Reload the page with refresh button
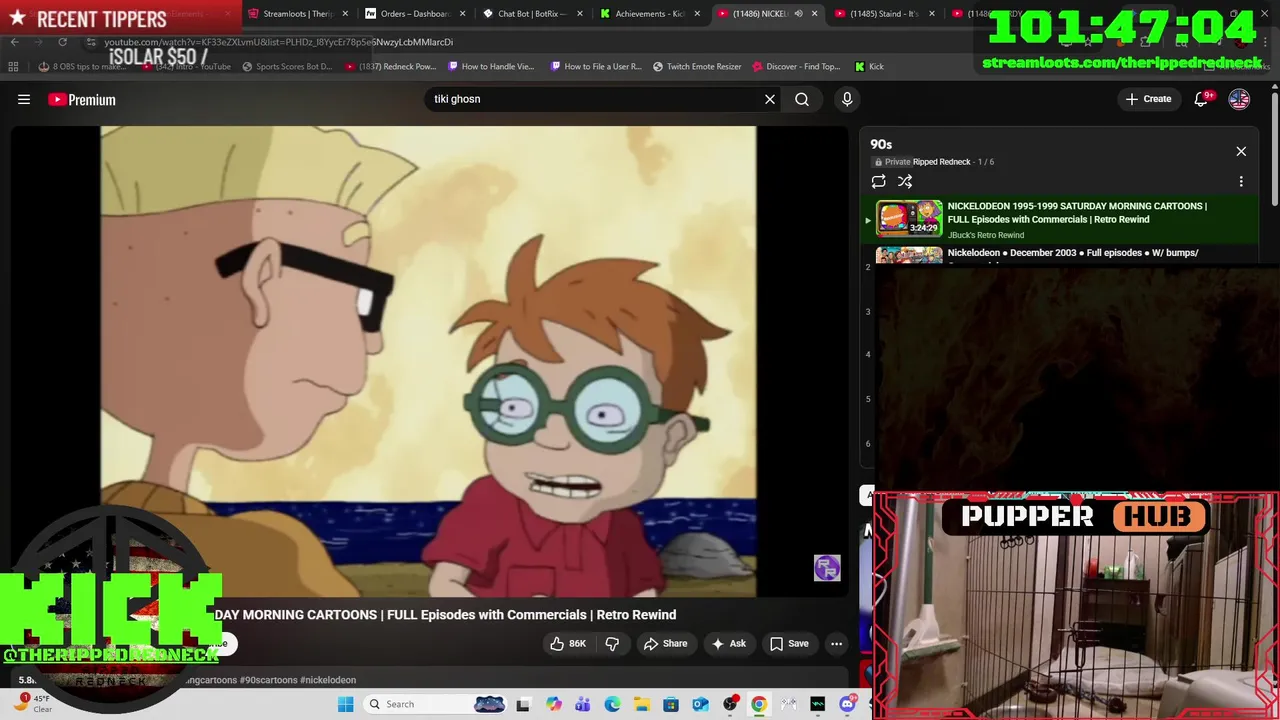Screen dimensions: 1280x720 point(62,42)
